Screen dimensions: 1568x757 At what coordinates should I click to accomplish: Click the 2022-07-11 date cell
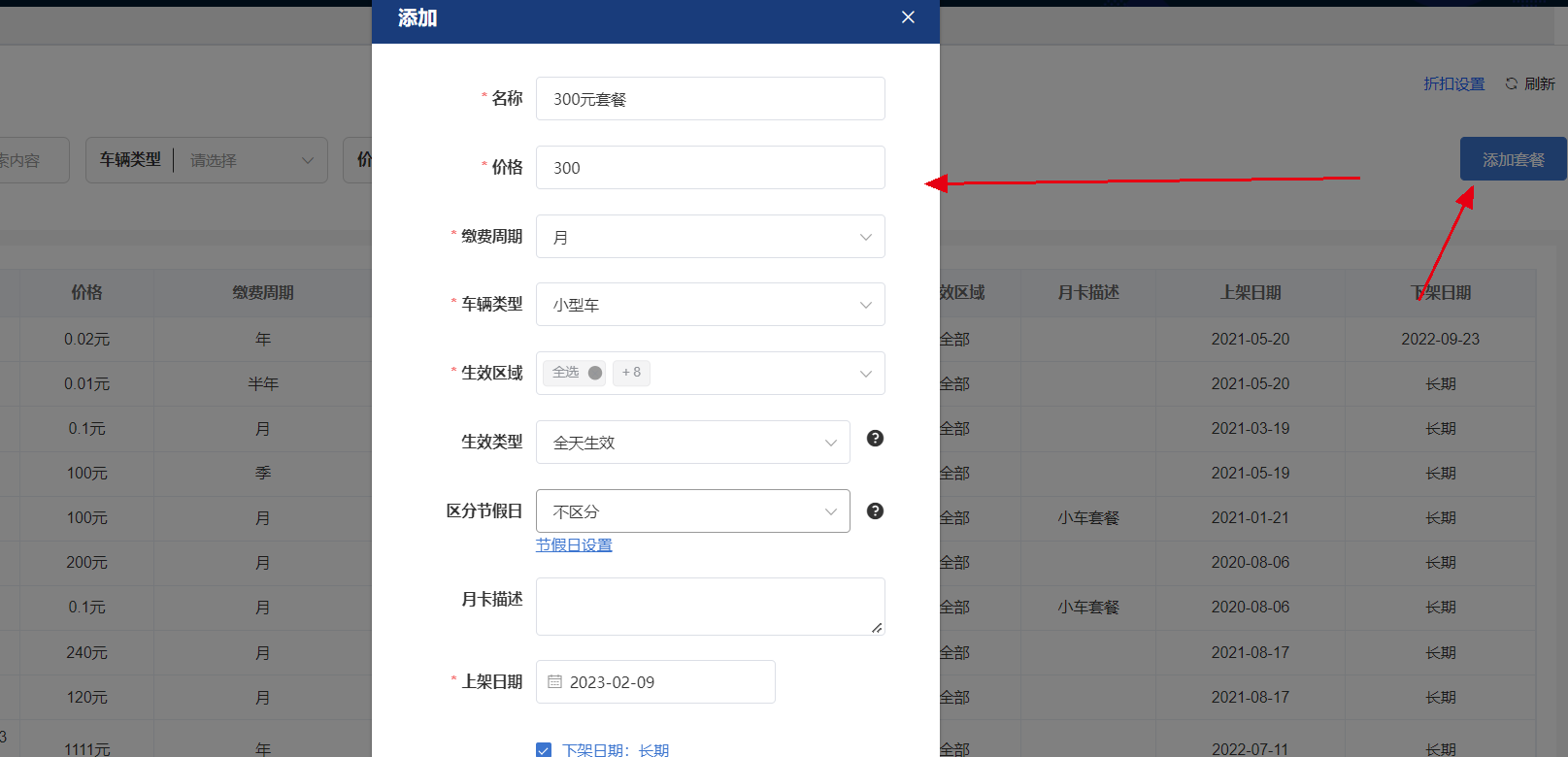point(1251,748)
